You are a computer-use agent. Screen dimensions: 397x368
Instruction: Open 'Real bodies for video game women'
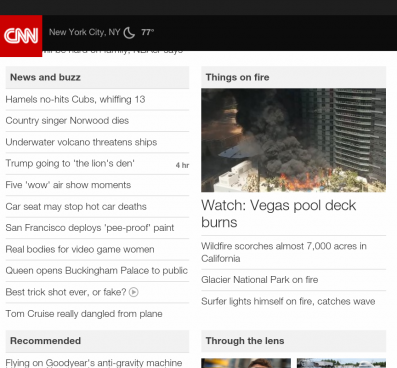[80, 249]
